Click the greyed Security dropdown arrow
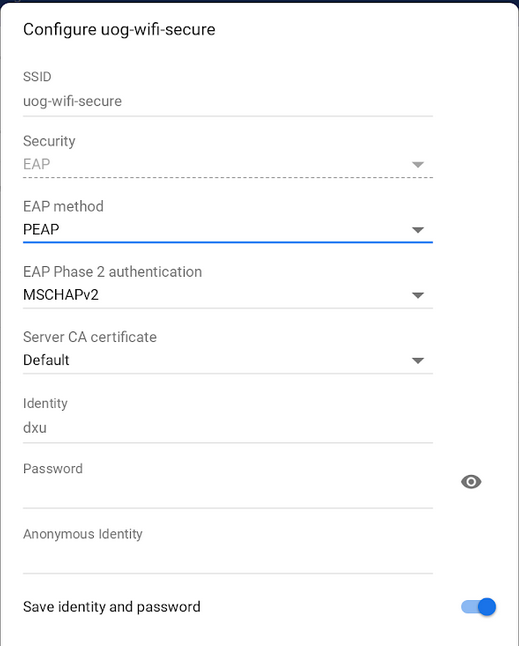Screen dimensions: 519x646 418,165
